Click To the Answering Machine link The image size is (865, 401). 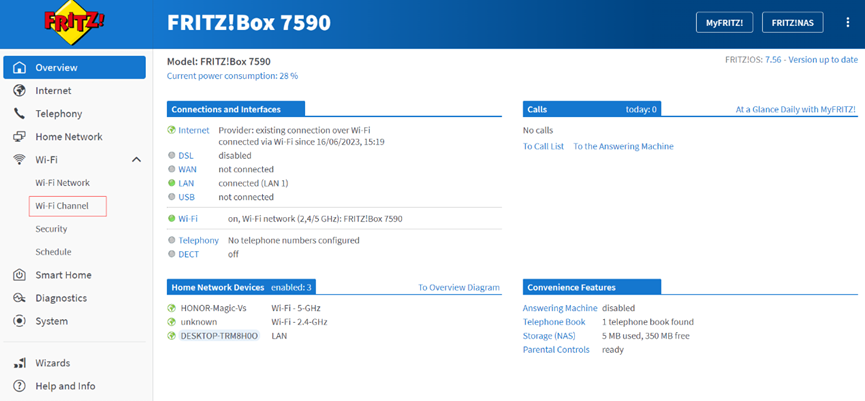pyautogui.click(x=623, y=146)
